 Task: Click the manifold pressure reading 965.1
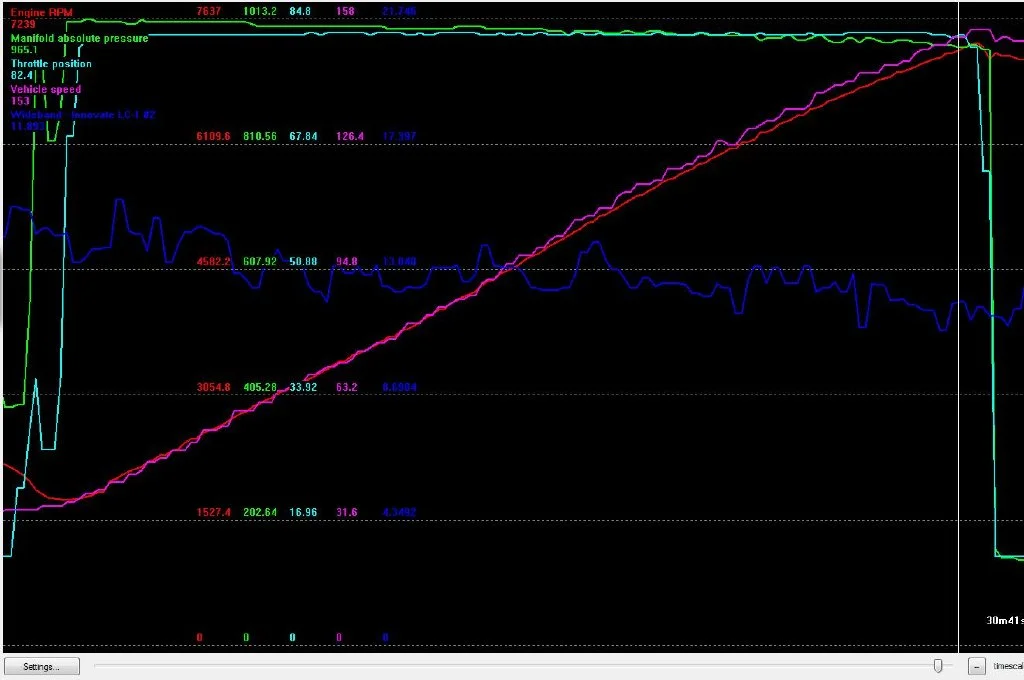coord(24,50)
